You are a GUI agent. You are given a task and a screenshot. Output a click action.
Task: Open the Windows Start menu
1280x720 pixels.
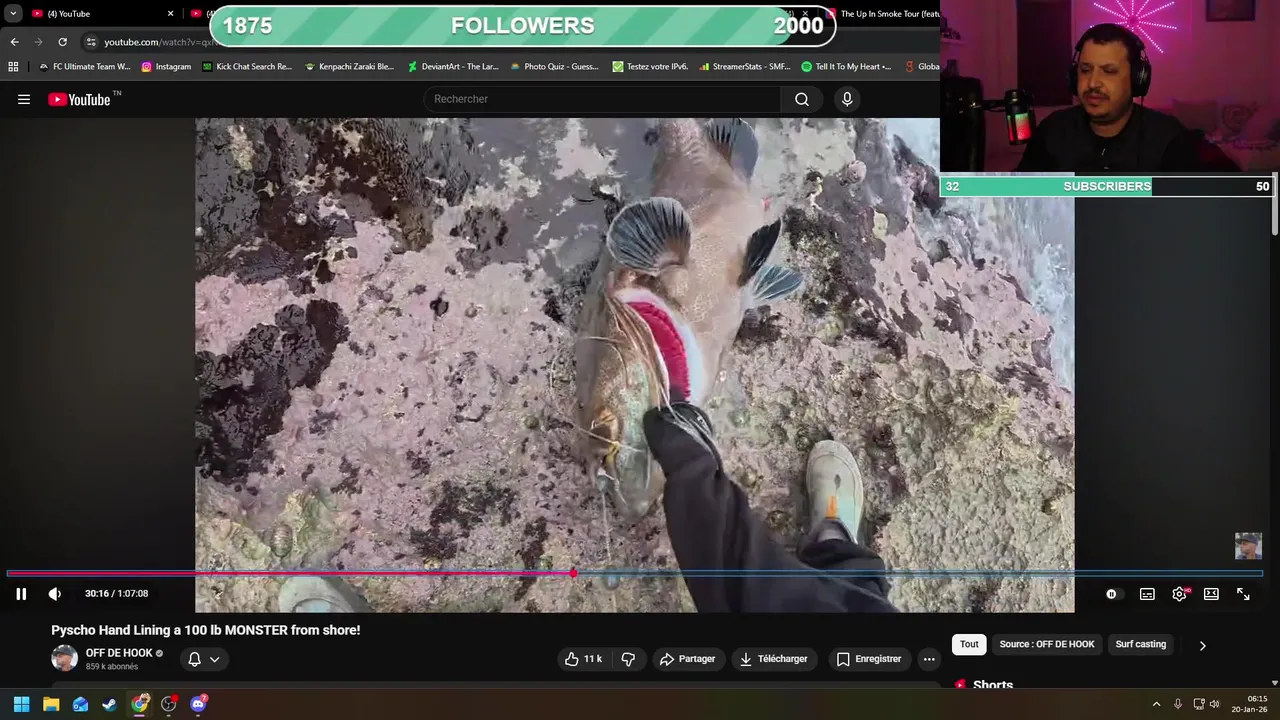[21, 704]
